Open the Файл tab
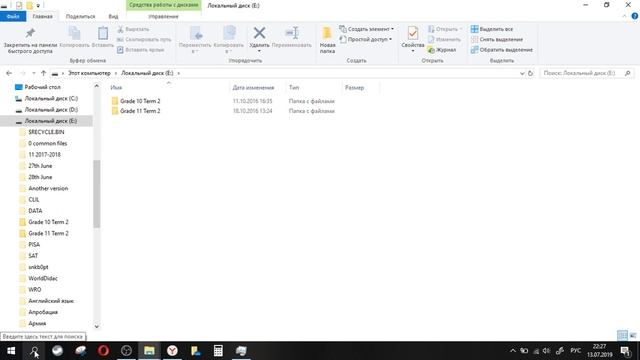 [x=13, y=16]
